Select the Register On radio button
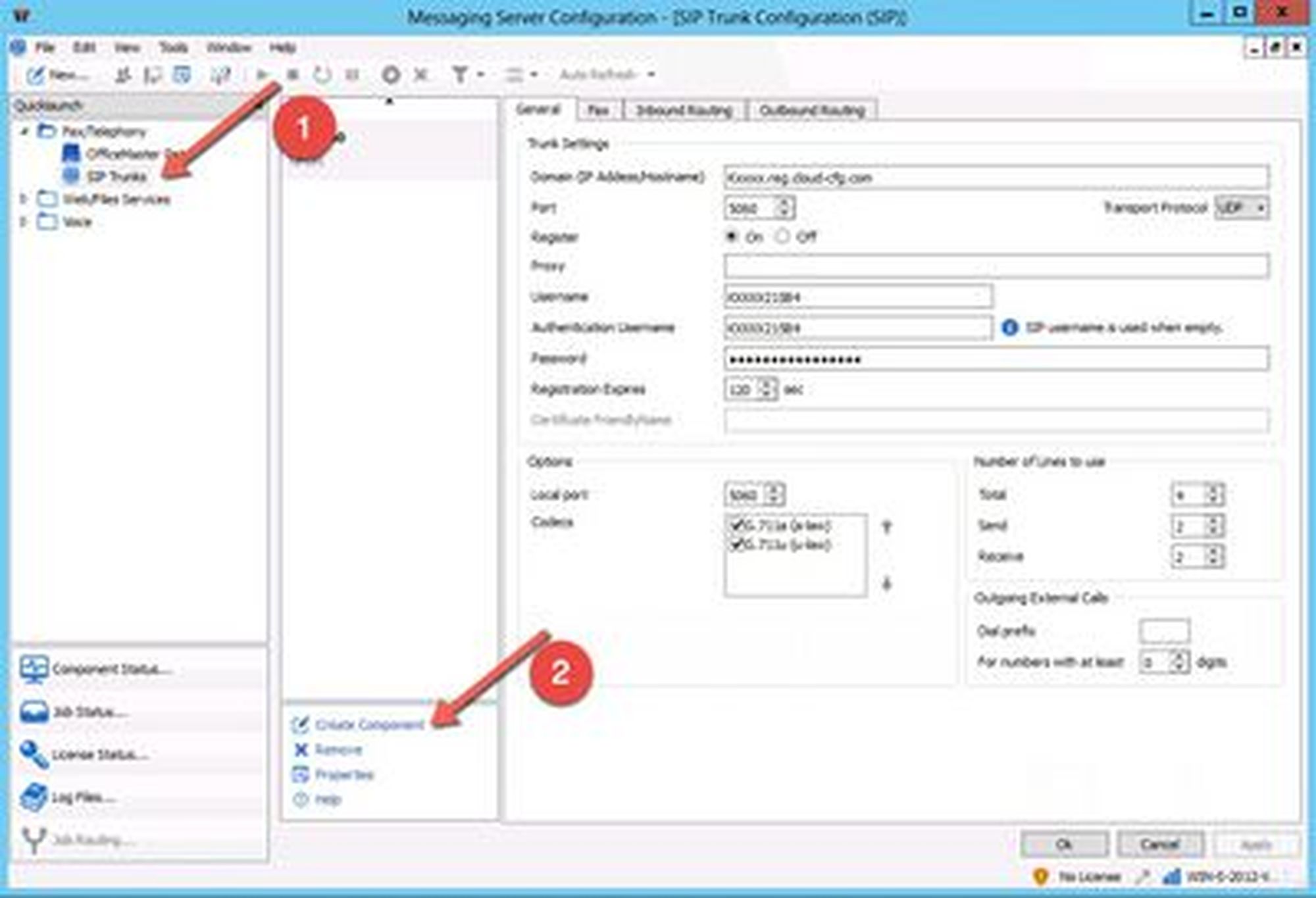This screenshot has width=1316, height=898. tap(732, 236)
